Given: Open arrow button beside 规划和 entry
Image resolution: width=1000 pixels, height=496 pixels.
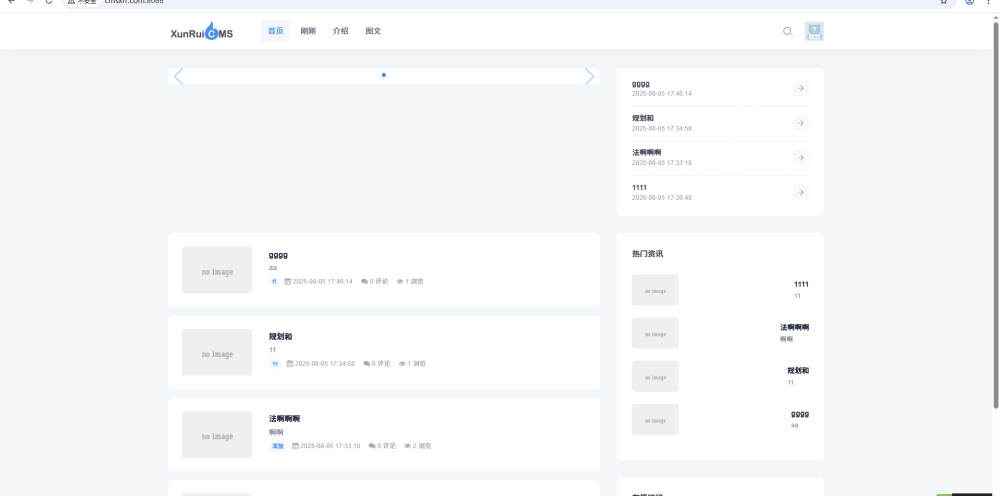Looking at the screenshot, I should coord(801,123).
